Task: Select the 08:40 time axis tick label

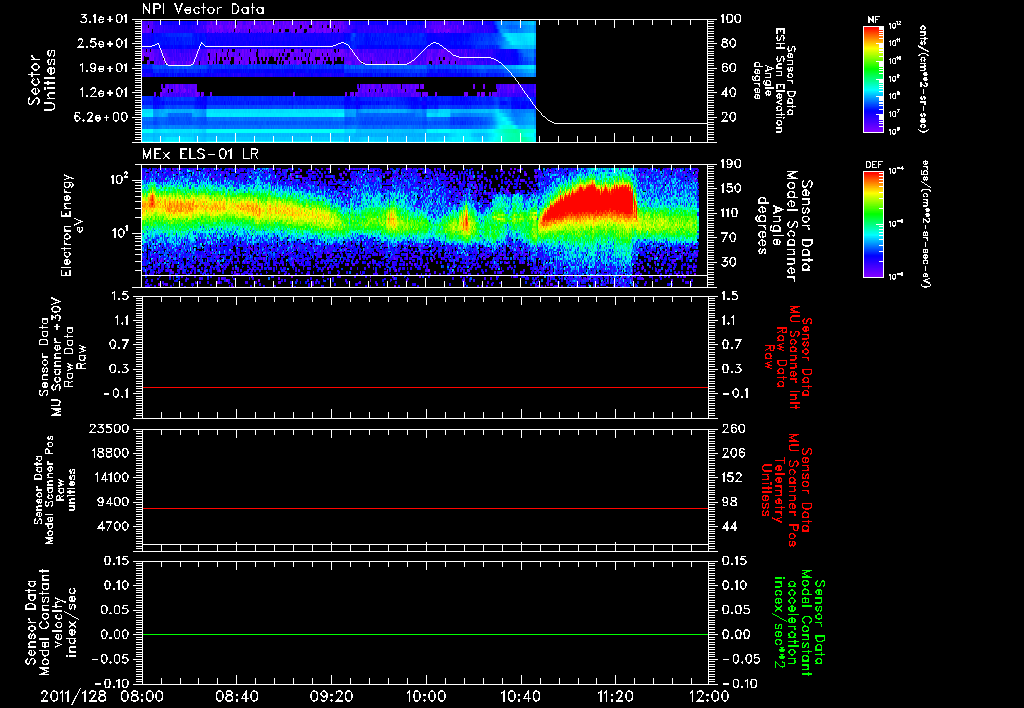Action: click(x=237, y=694)
